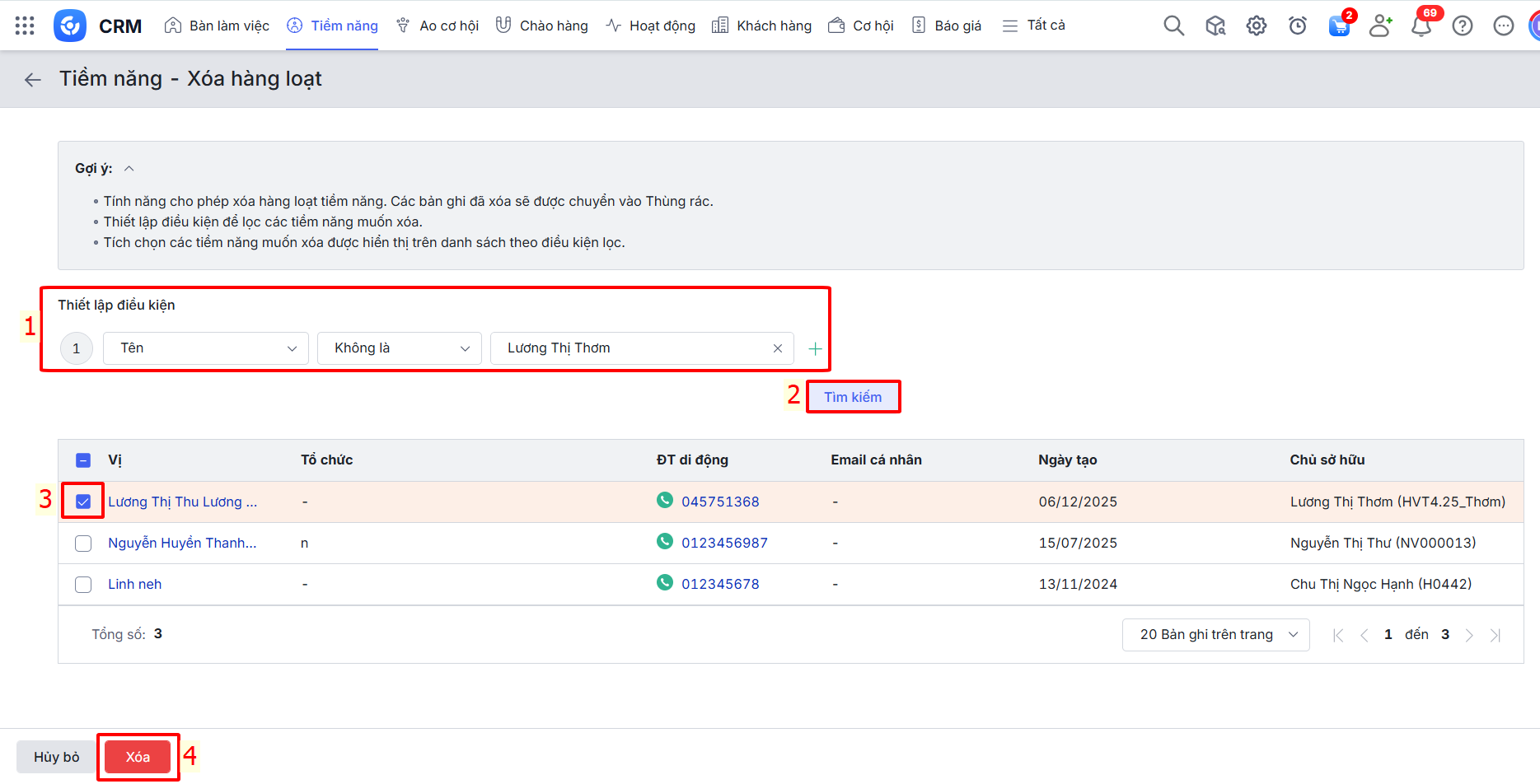The image size is (1540, 784).
Task: Go back using the left arrow
Action: click(33, 79)
